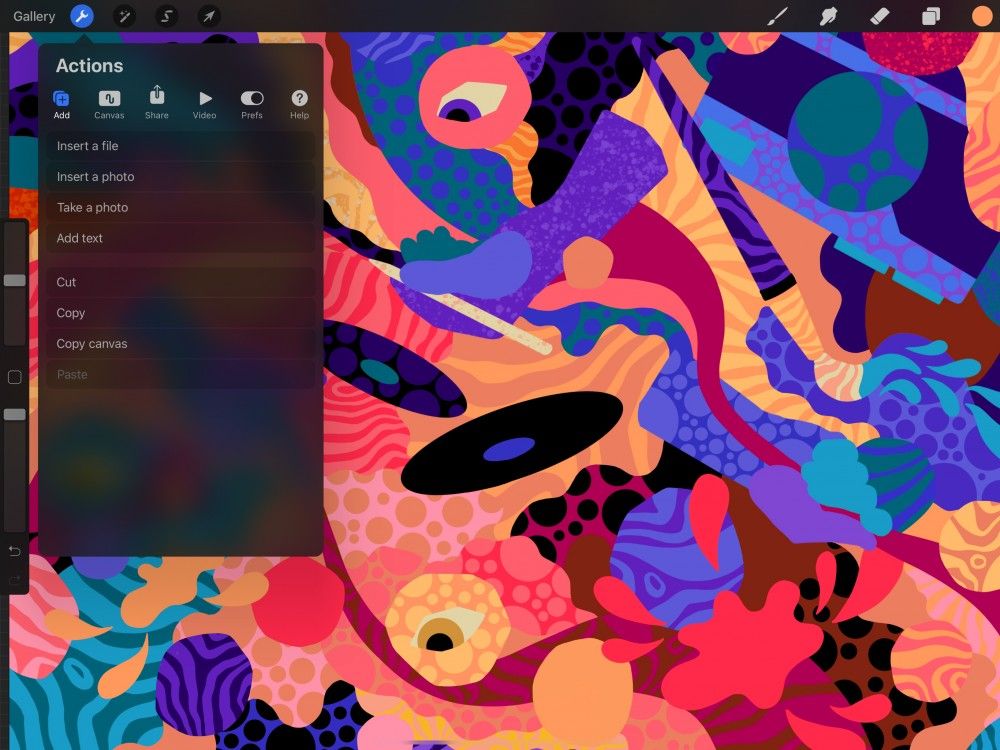Open the Share tab

(x=156, y=103)
